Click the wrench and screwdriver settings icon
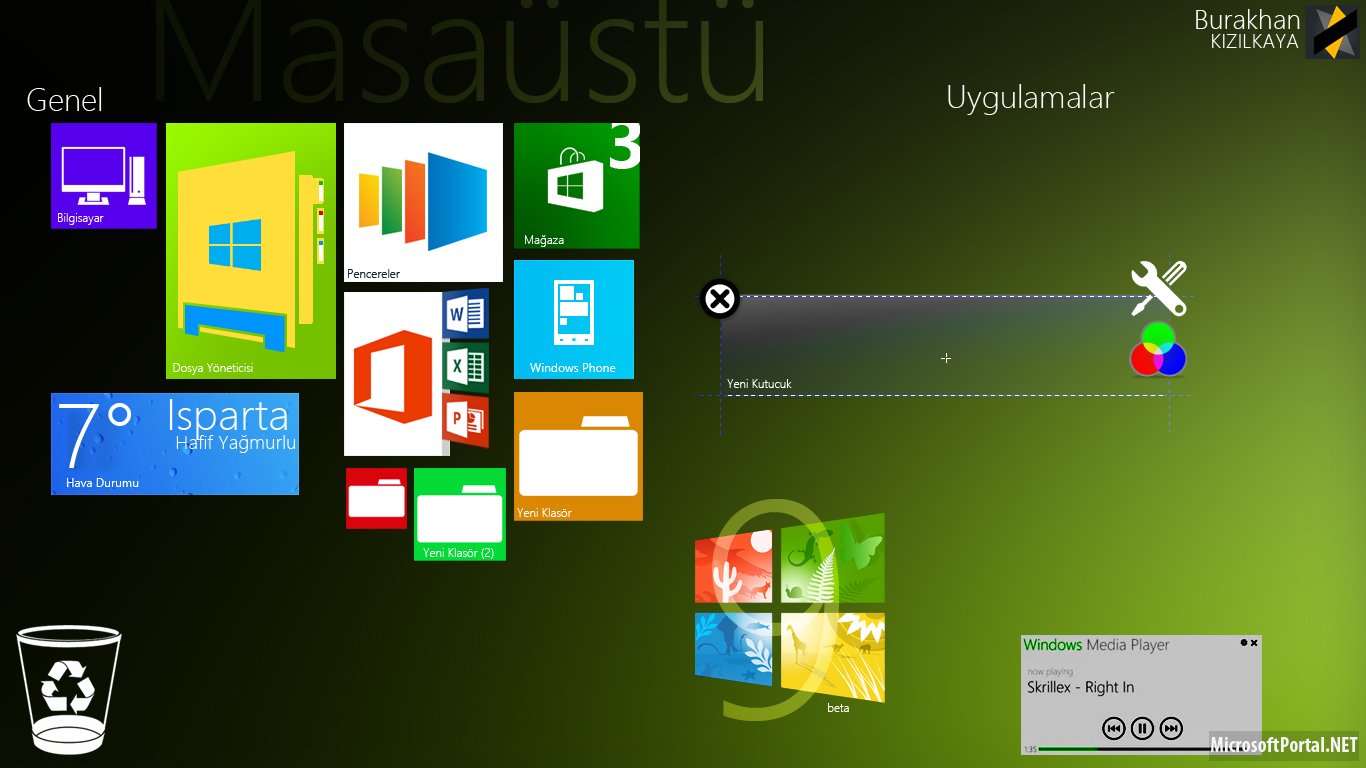Viewport: 1366px width, 768px height. coord(1158,288)
